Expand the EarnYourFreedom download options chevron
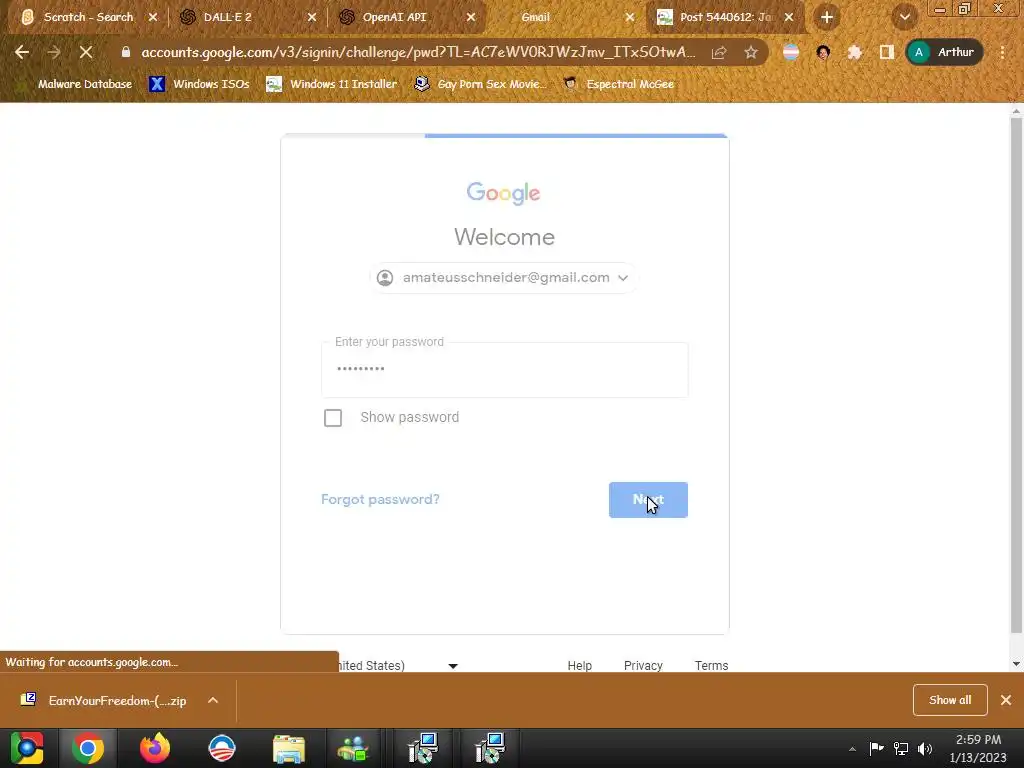 point(213,701)
